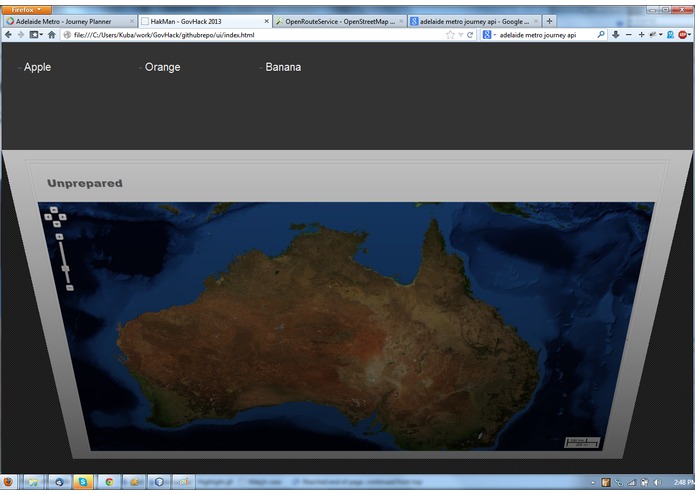Open a new browser tab
The image size is (695, 494).
click(x=549, y=21)
